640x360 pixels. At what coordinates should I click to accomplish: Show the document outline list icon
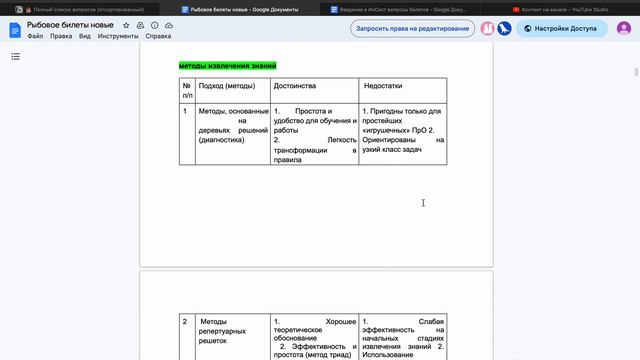16,57
